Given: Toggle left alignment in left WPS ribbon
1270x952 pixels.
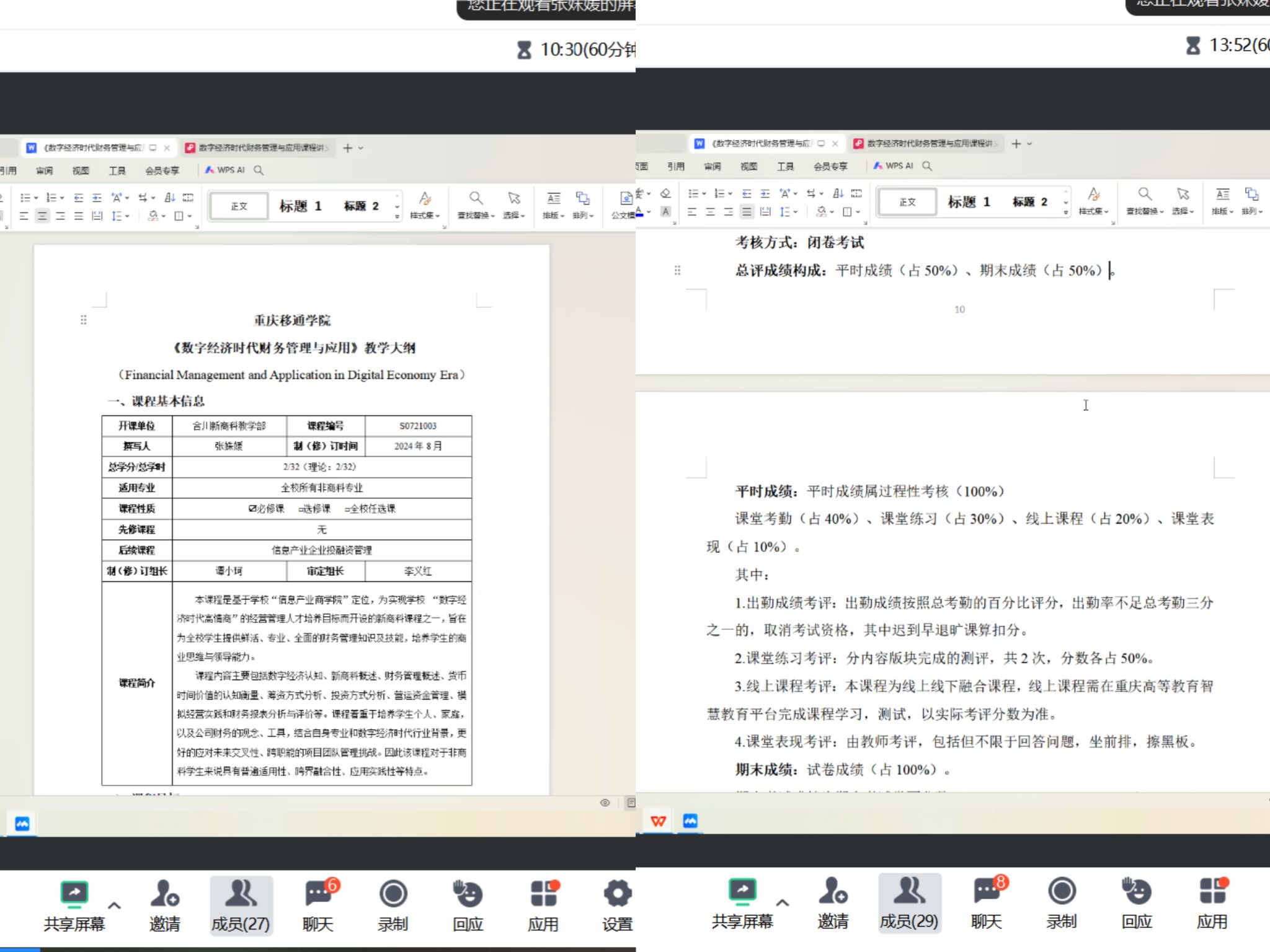Looking at the screenshot, I should [24, 216].
